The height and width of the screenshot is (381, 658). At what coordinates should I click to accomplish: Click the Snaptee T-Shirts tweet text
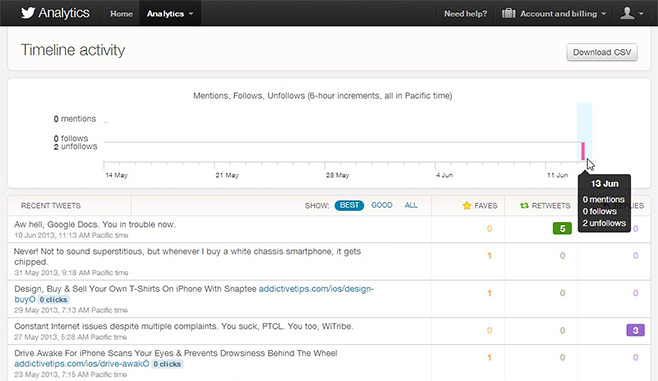pos(135,289)
